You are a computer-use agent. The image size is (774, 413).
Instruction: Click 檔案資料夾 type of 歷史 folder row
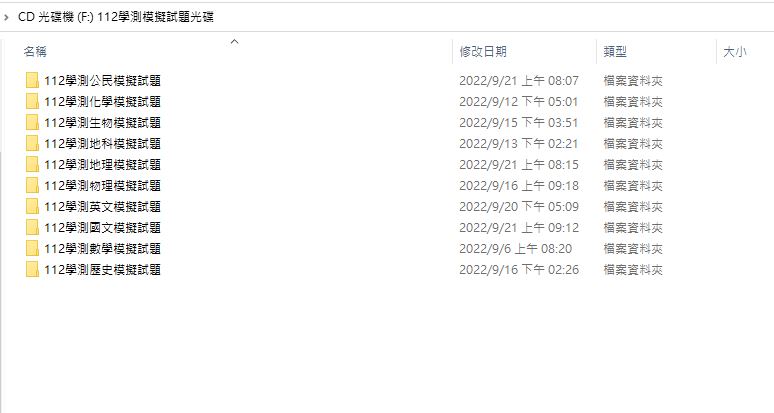pos(633,270)
